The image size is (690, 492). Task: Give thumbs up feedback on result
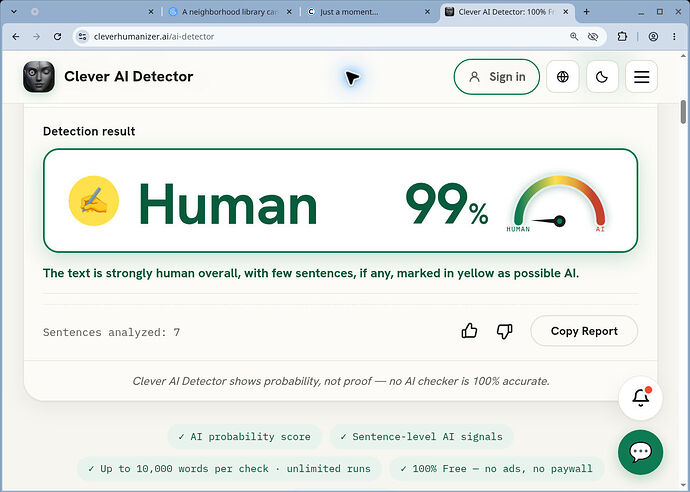tap(470, 331)
